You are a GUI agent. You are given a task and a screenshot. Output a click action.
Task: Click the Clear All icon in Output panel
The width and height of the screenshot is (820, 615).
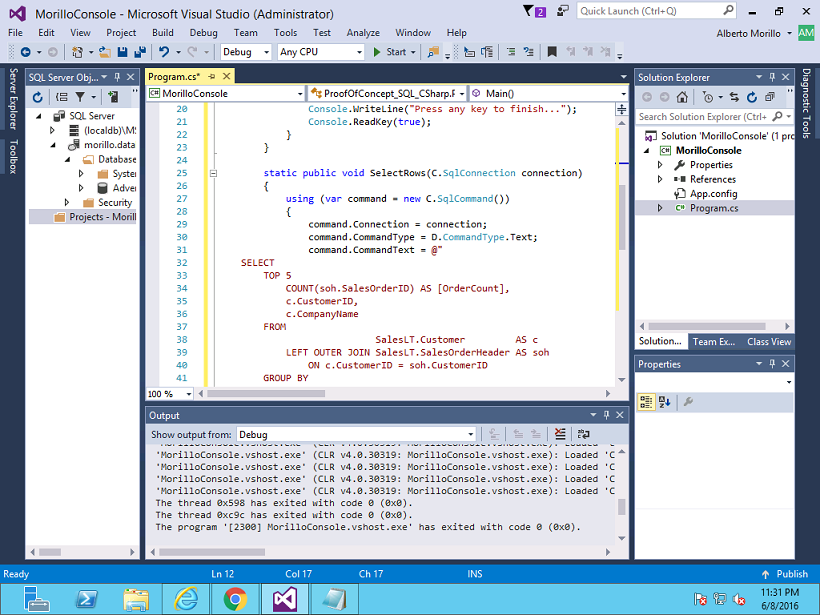point(560,434)
